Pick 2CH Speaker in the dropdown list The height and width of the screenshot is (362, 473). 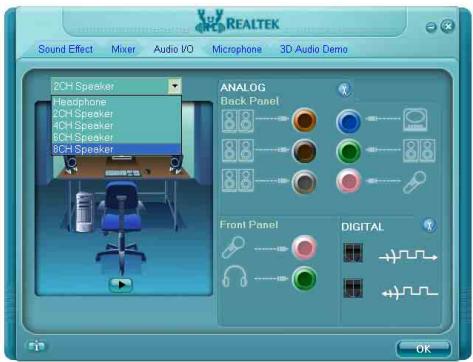pos(116,114)
